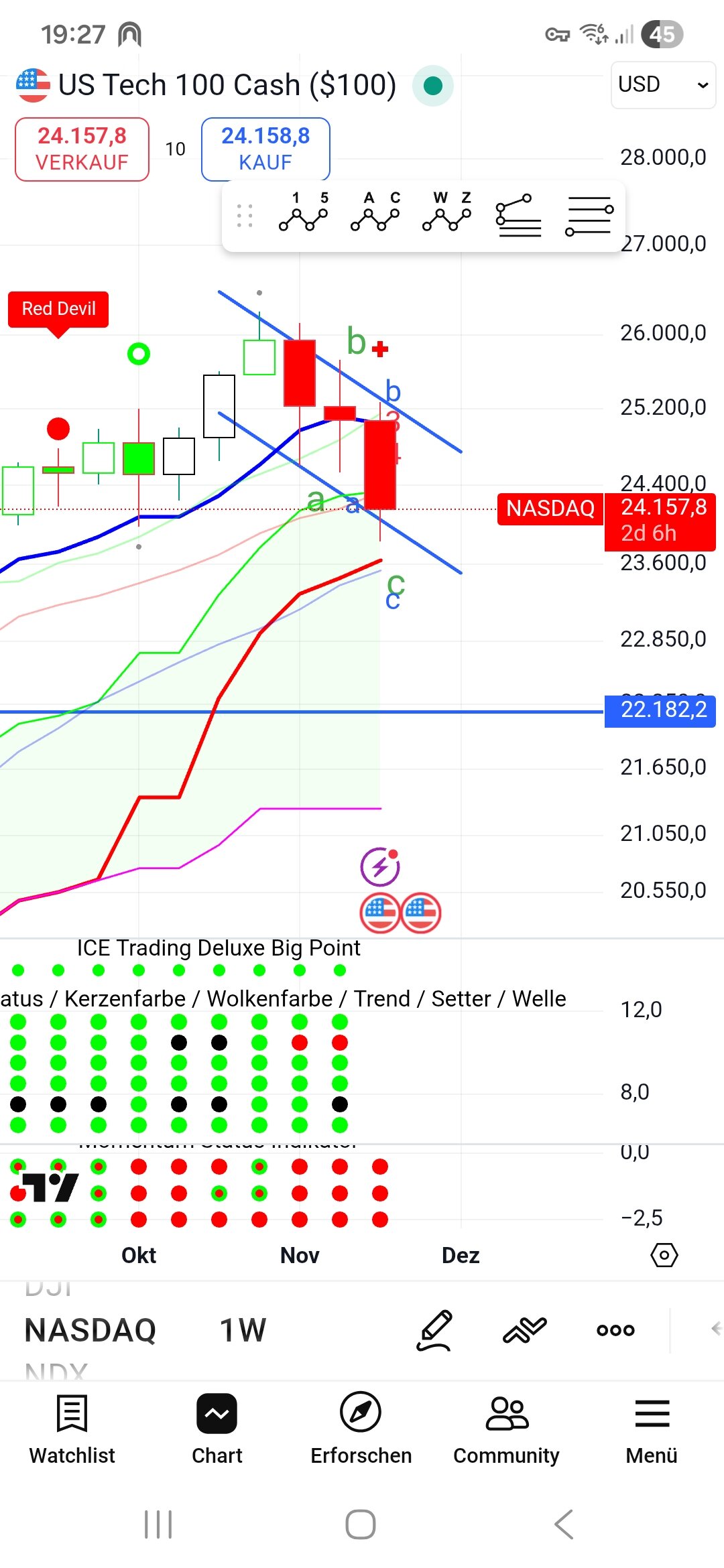Open the pencil drawing tools
The width and height of the screenshot is (724, 1568).
tap(434, 1330)
